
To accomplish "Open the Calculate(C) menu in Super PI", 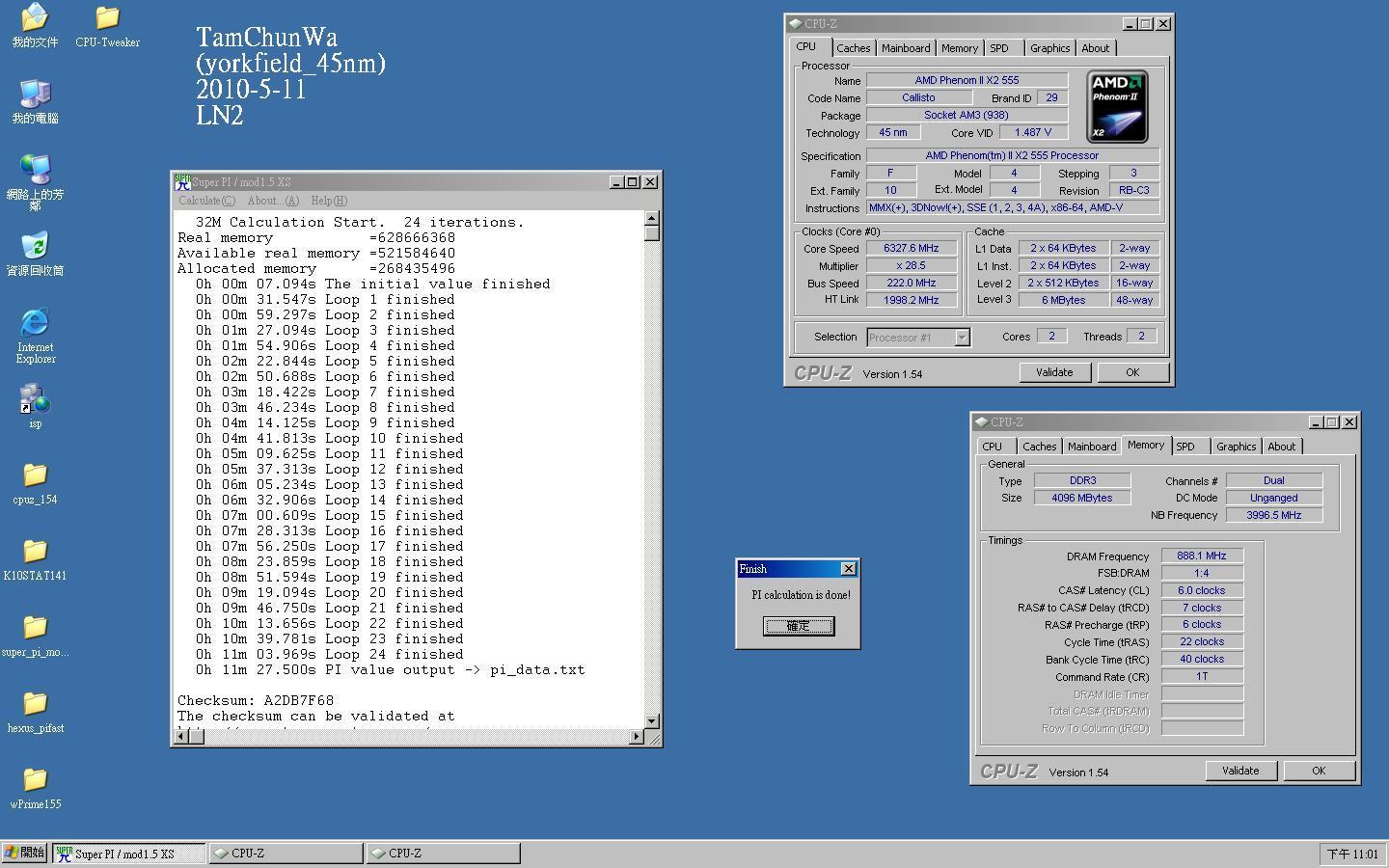I will click(x=206, y=201).
